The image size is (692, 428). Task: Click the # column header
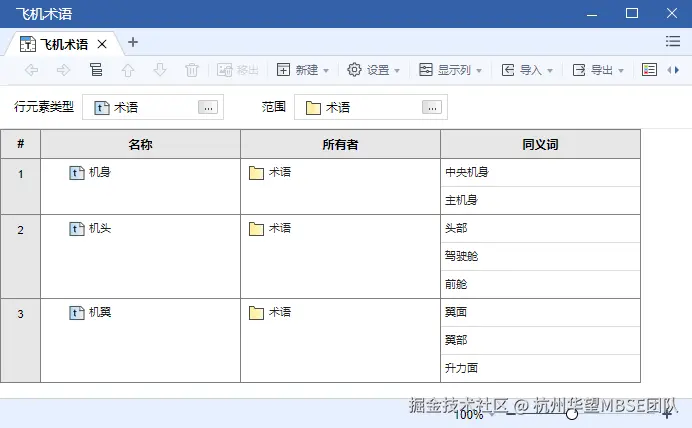(20, 144)
